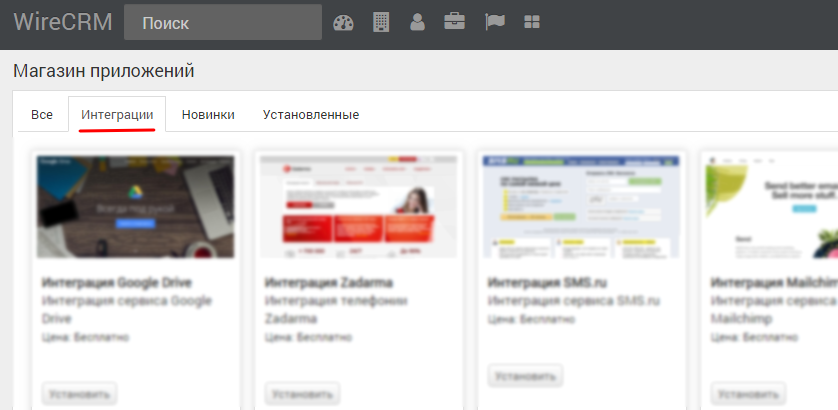Click the Интеграция SMS.ru title

[x=547, y=282]
